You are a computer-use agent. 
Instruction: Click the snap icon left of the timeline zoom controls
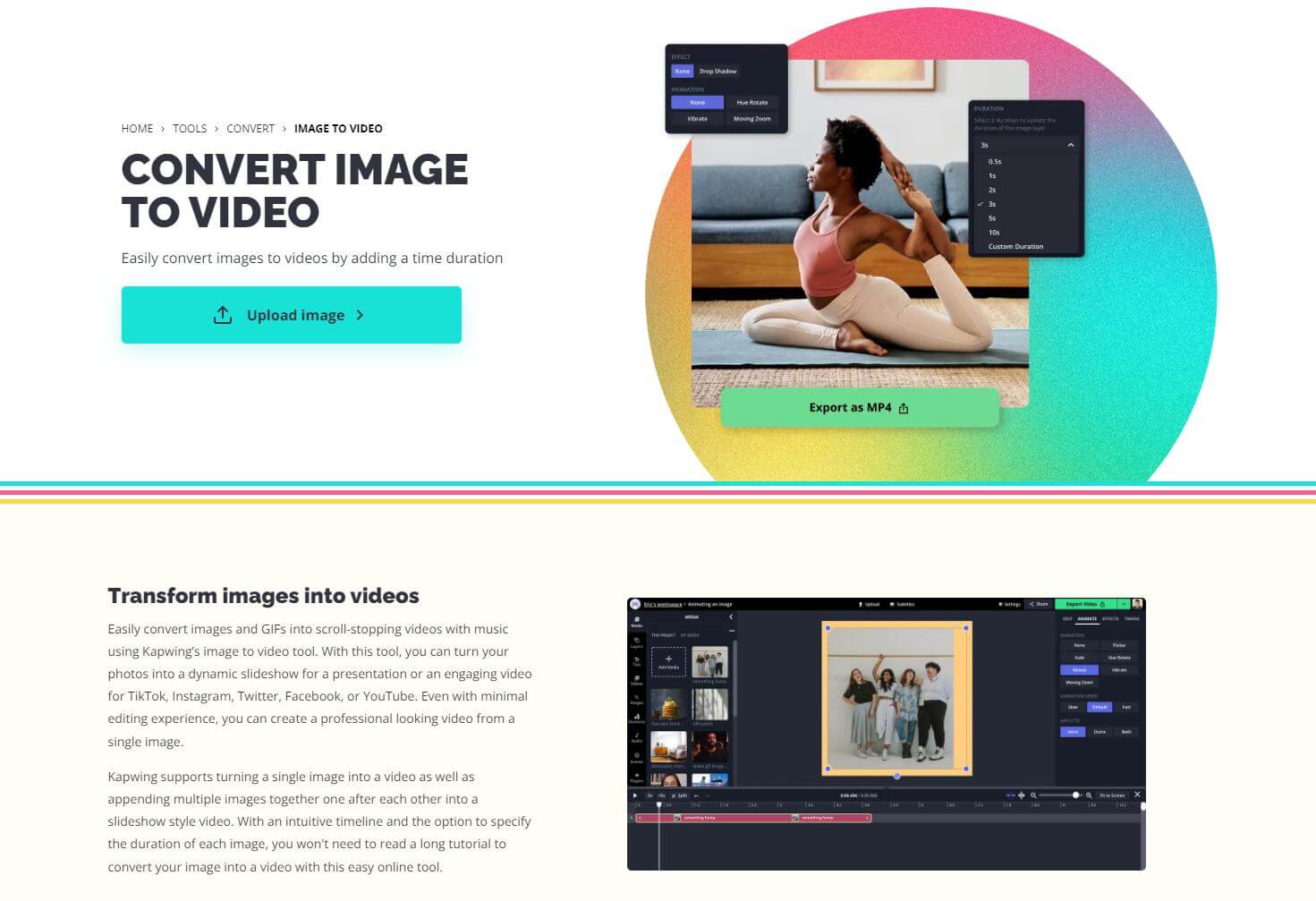pyautogui.click(x=1011, y=795)
